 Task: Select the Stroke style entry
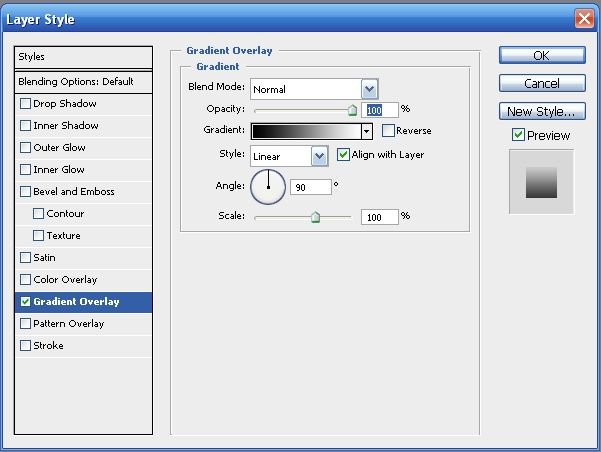(48, 346)
